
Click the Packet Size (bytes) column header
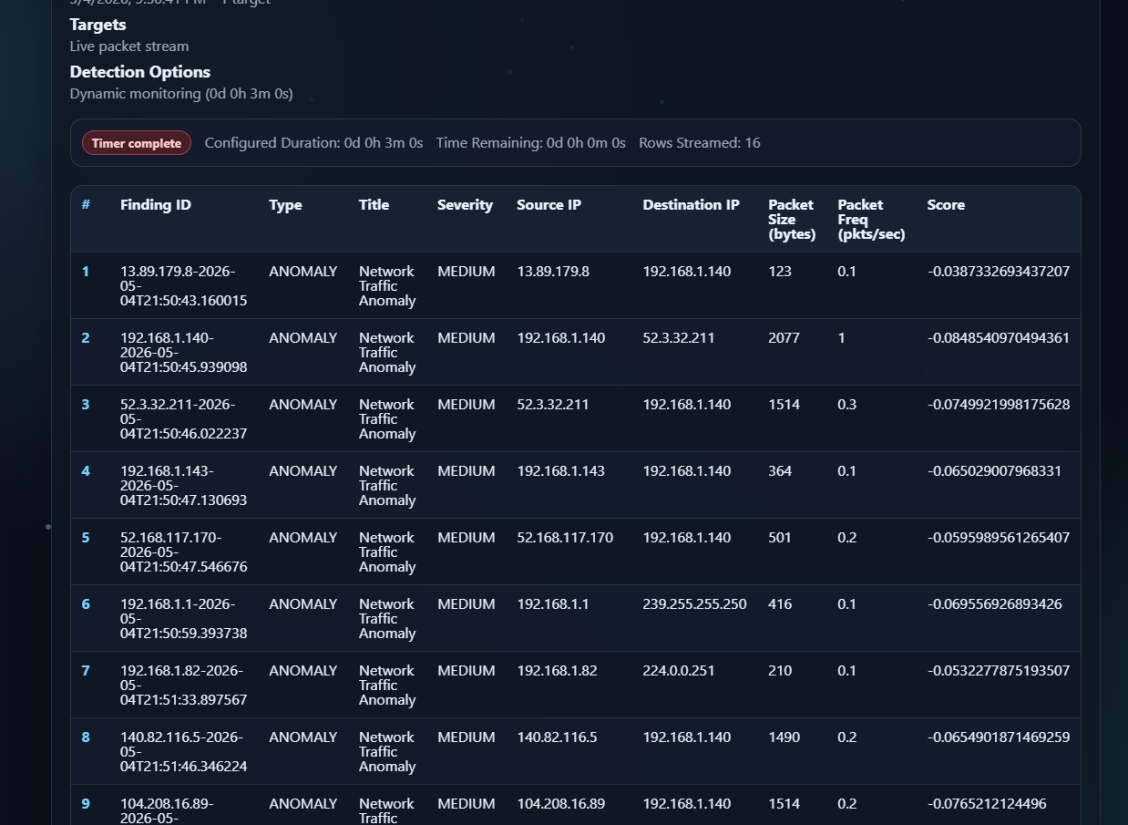[791, 219]
